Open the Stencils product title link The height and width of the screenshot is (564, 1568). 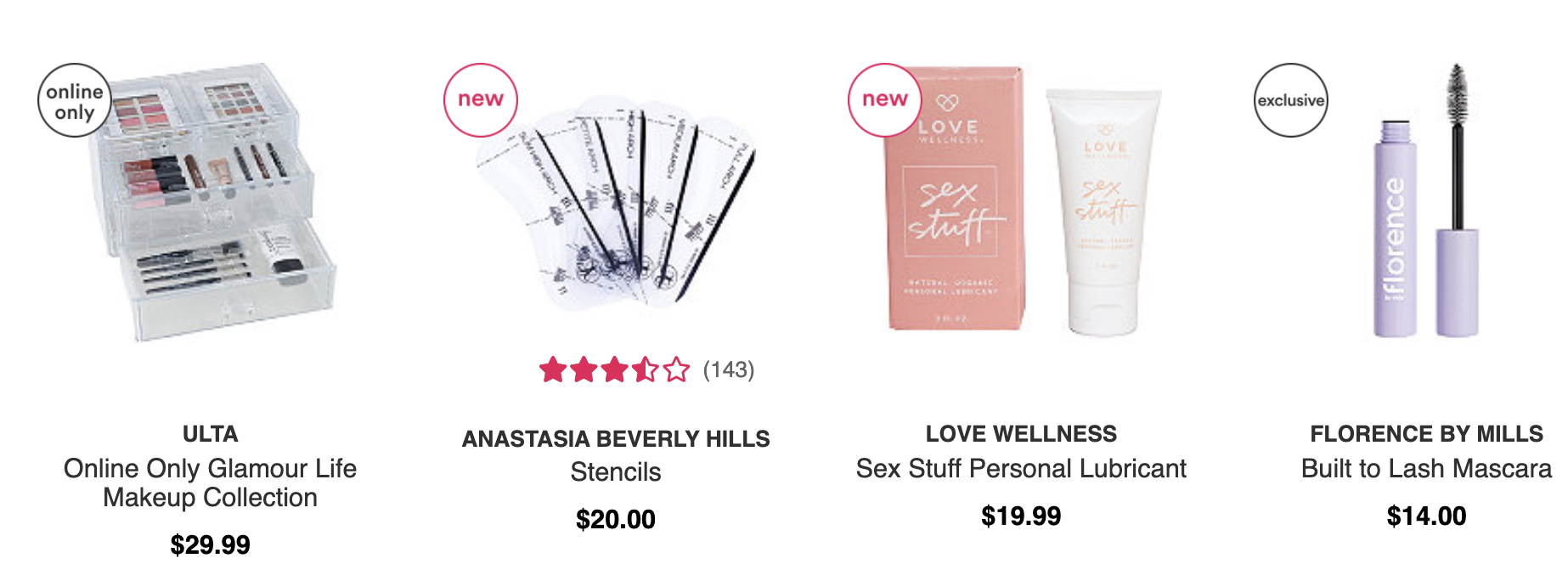[616, 472]
